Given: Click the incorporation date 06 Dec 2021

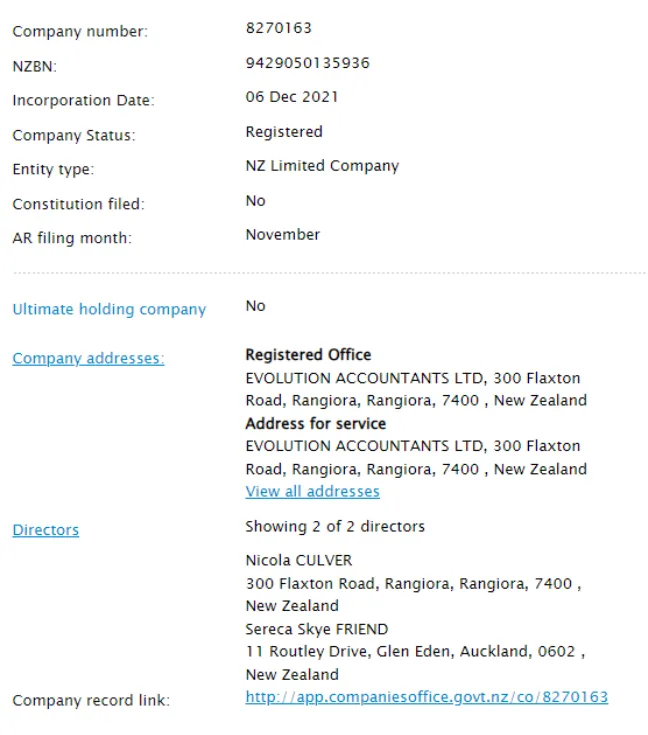Looking at the screenshot, I should click(292, 97).
